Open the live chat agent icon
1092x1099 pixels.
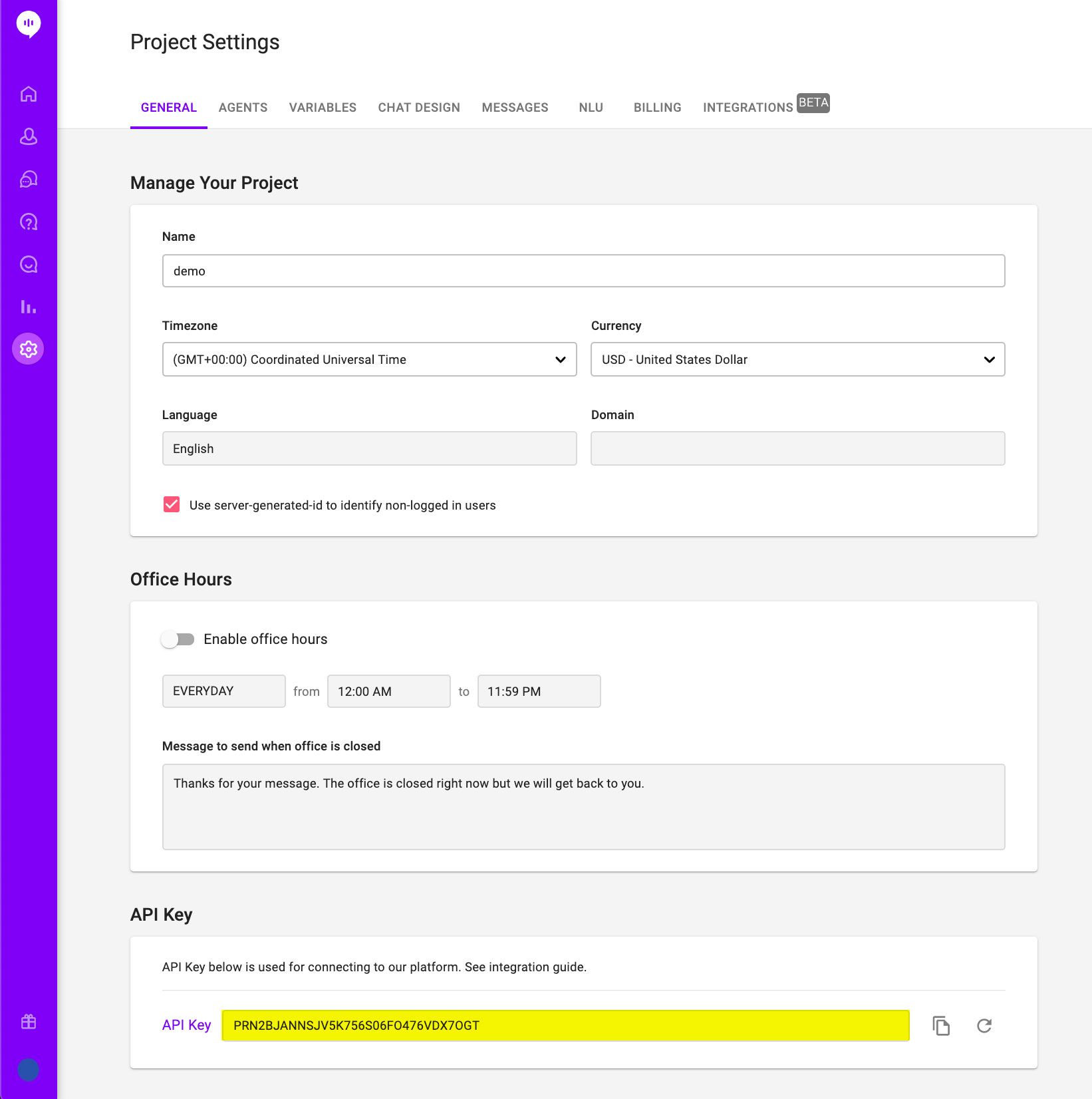29,179
